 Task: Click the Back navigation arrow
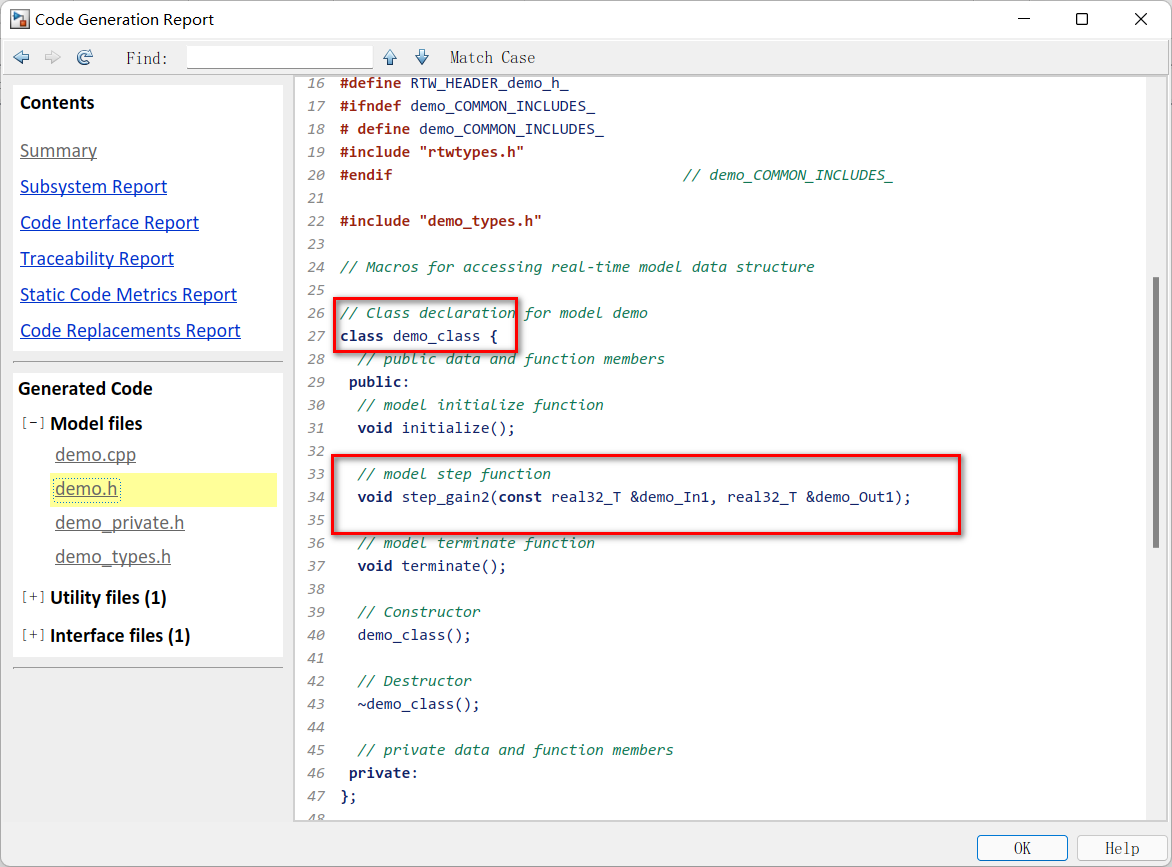pyautogui.click(x=22, y=58)
